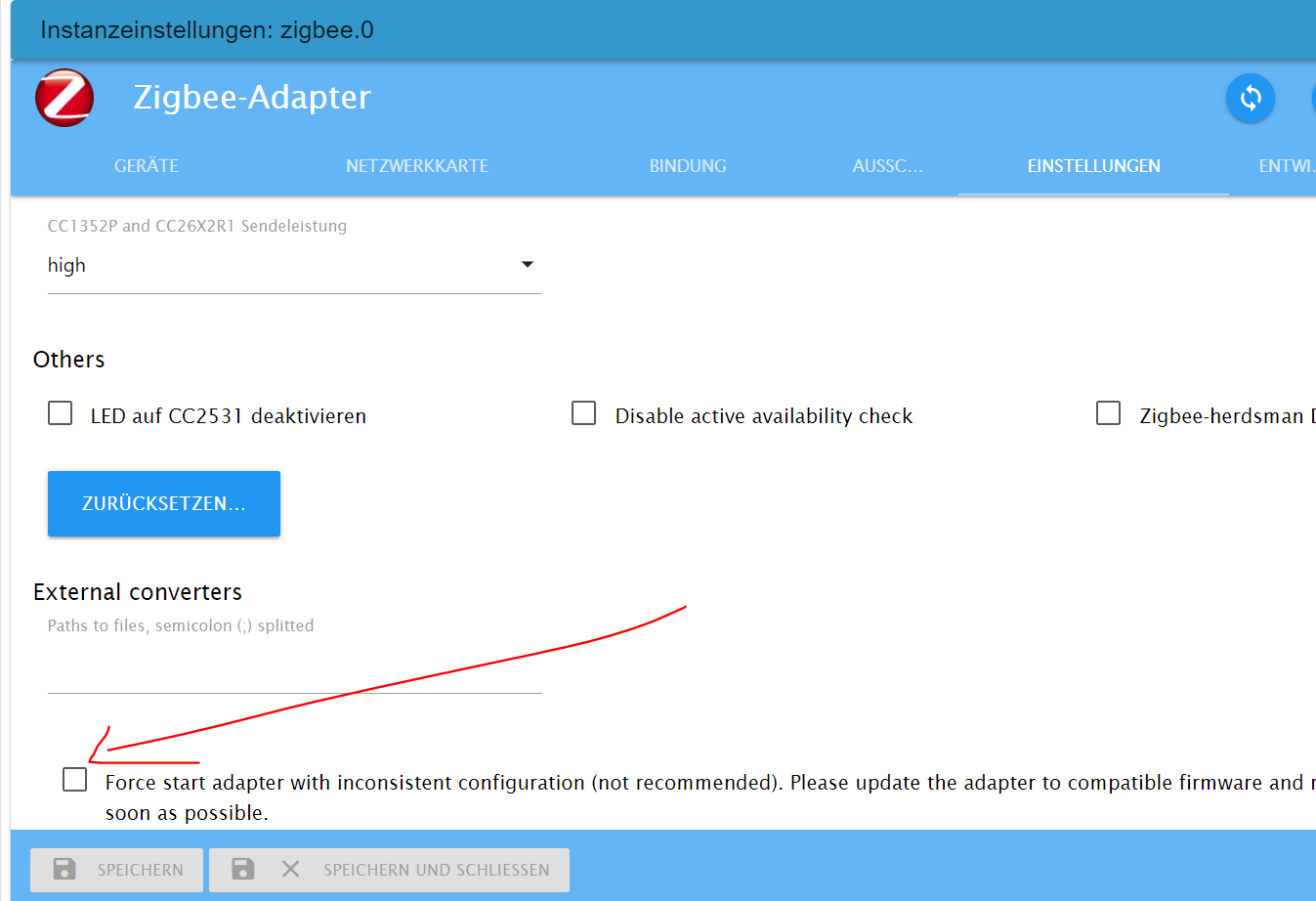Go to the truncated Aussc... tab
This screenshot has width=1316, height=901.
[887, 166]
